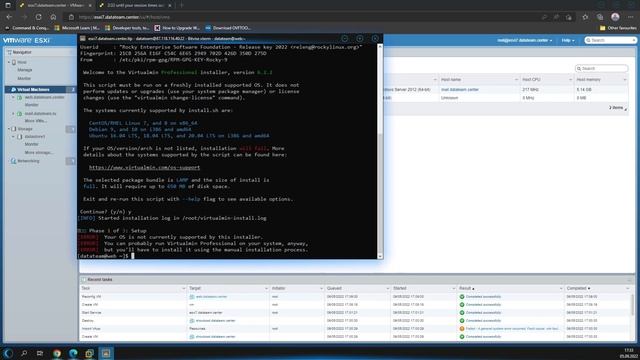The image size is (640, 360).
Task: Open browser favorites star icon
Action: click(x=585, y=17)
